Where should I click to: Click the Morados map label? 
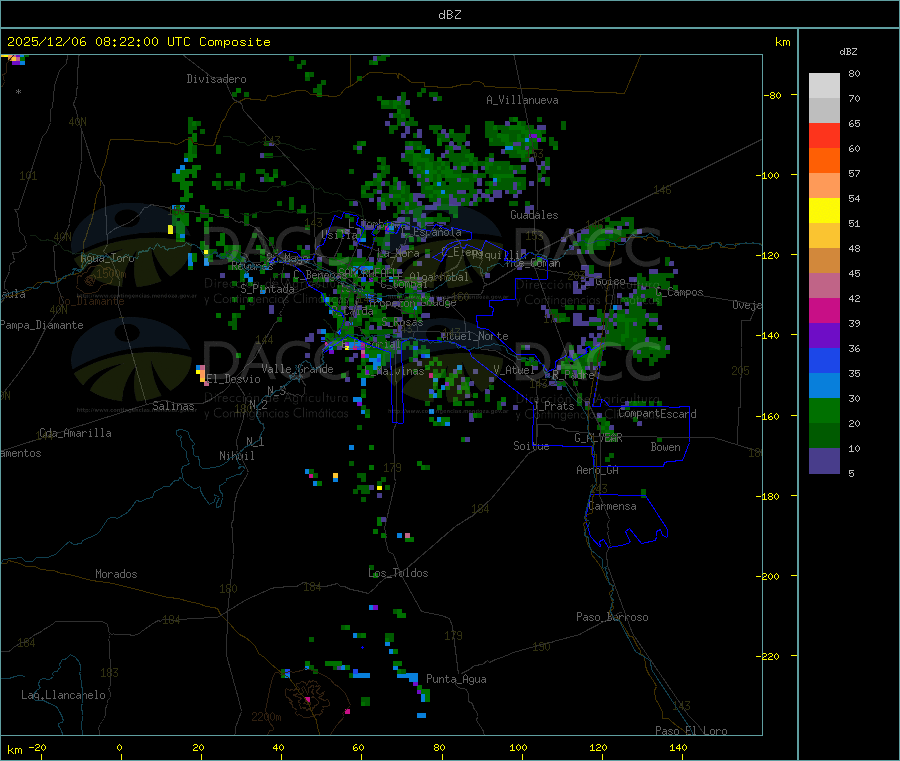click(x=116, y=574)
